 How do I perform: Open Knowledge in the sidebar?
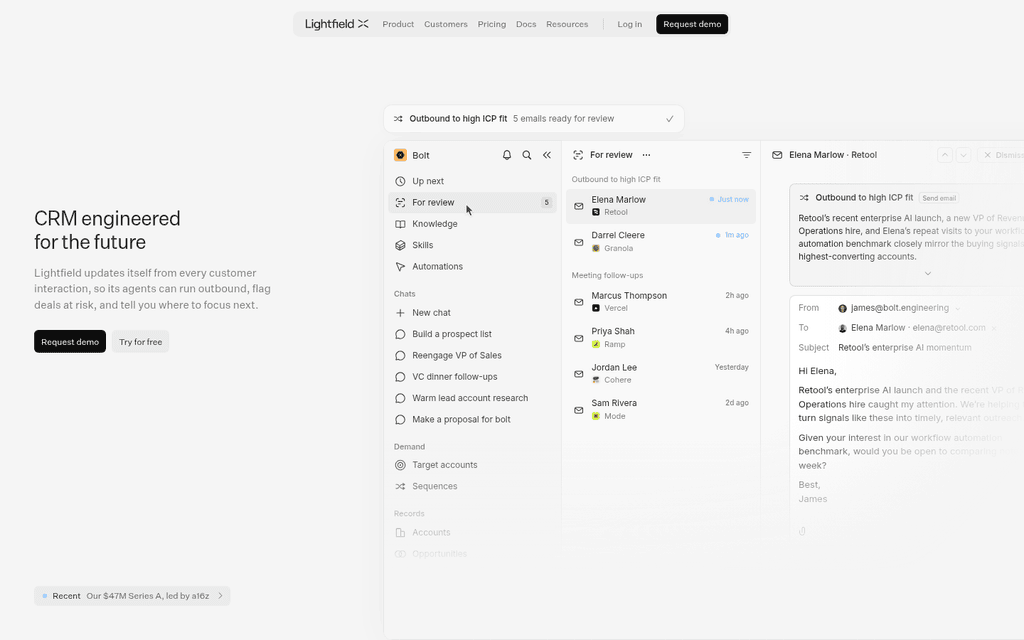tap(472, 224)
